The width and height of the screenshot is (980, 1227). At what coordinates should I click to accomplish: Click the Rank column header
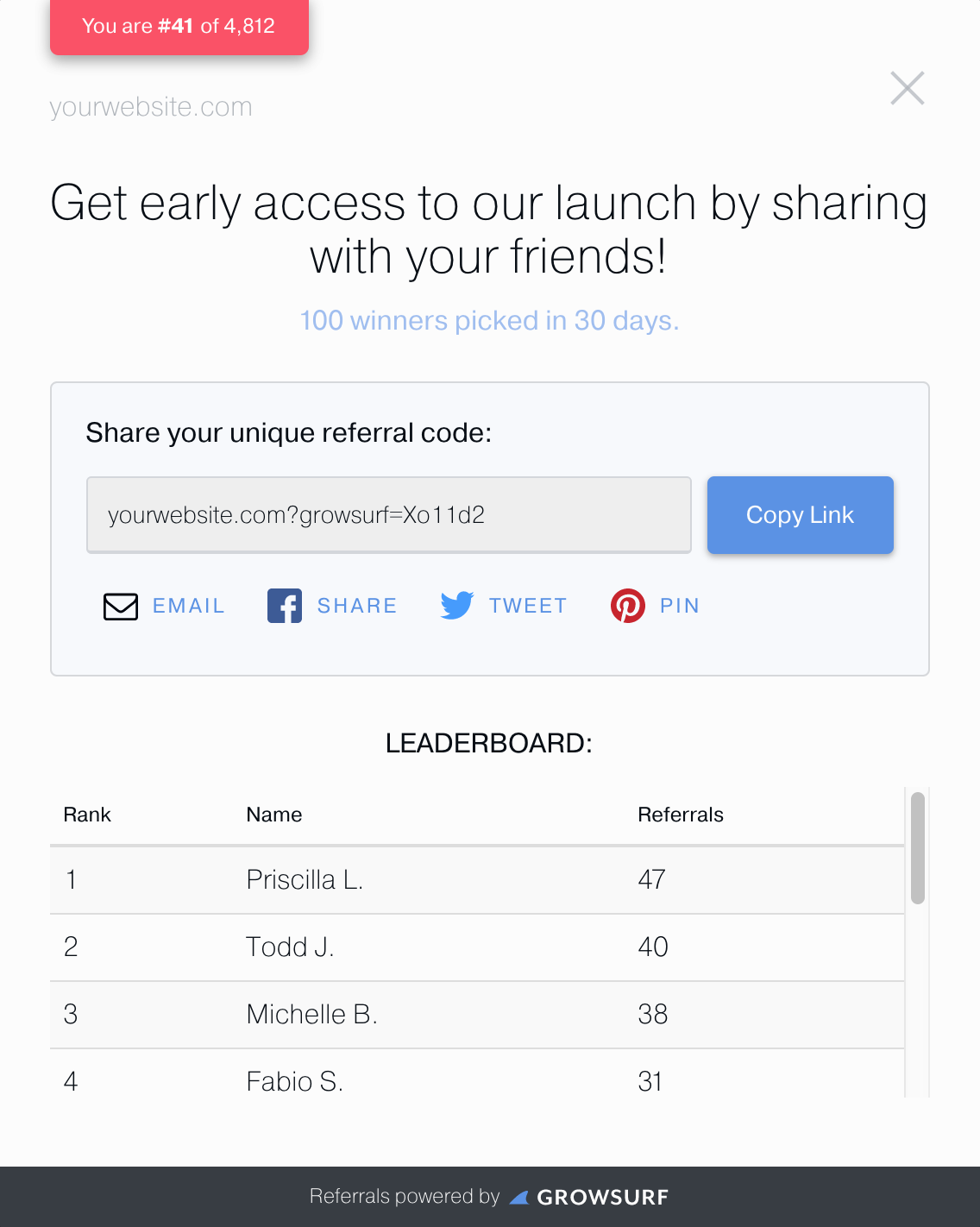pos(87,815)
